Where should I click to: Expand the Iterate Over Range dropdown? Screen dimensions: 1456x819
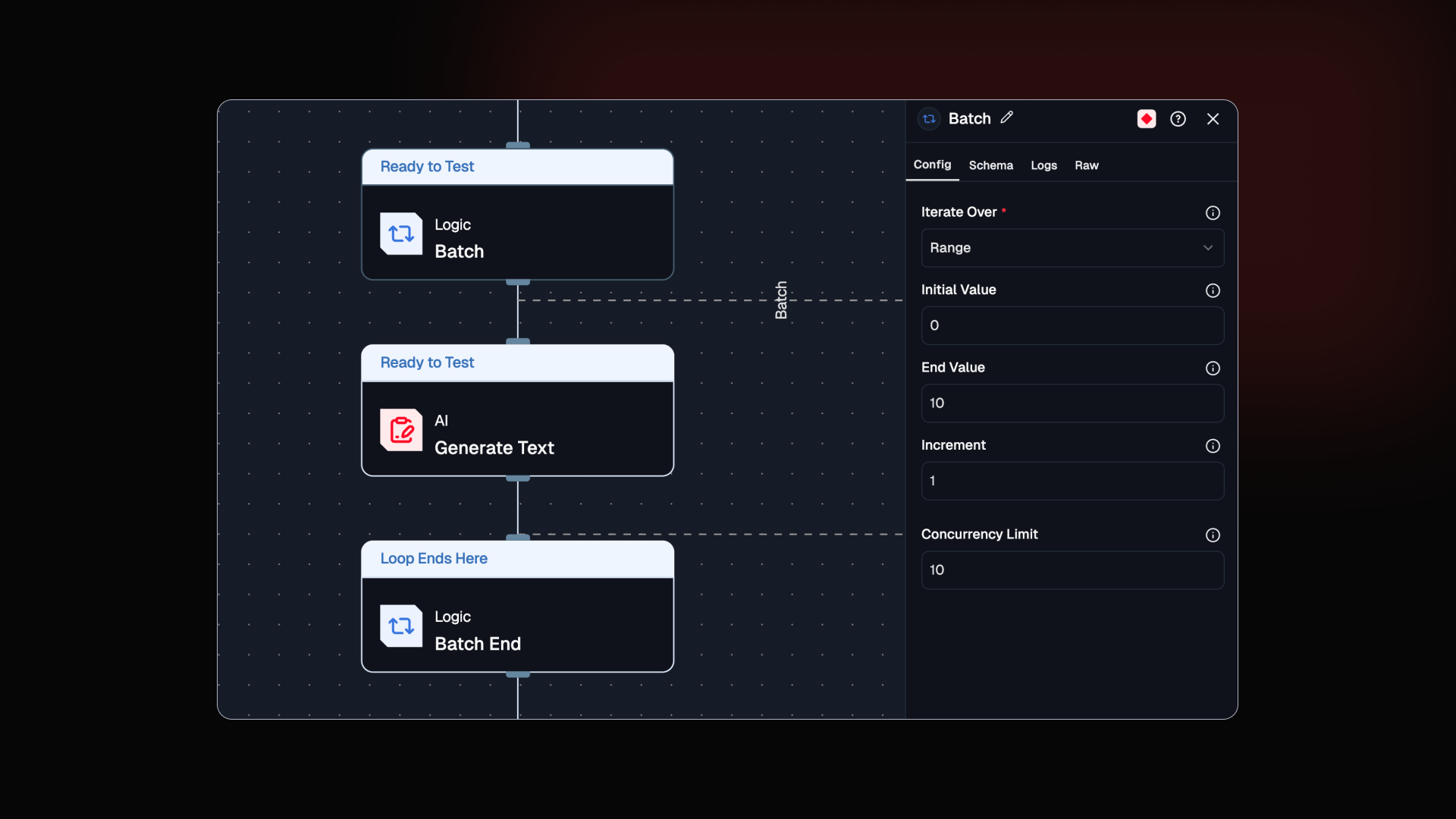1062,248
